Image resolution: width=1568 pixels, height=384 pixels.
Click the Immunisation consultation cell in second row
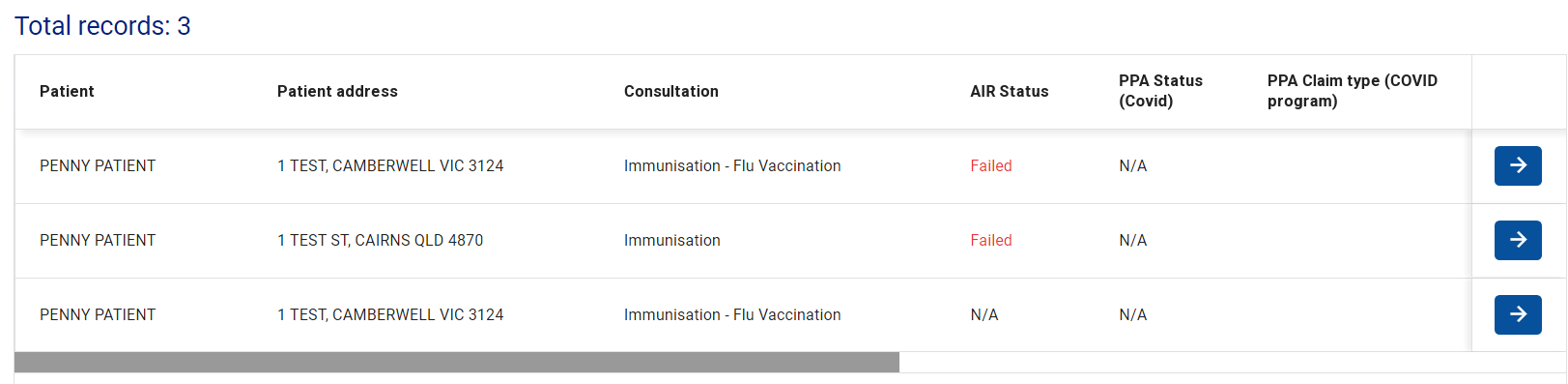pyautogui.click(x=672, y=240)
